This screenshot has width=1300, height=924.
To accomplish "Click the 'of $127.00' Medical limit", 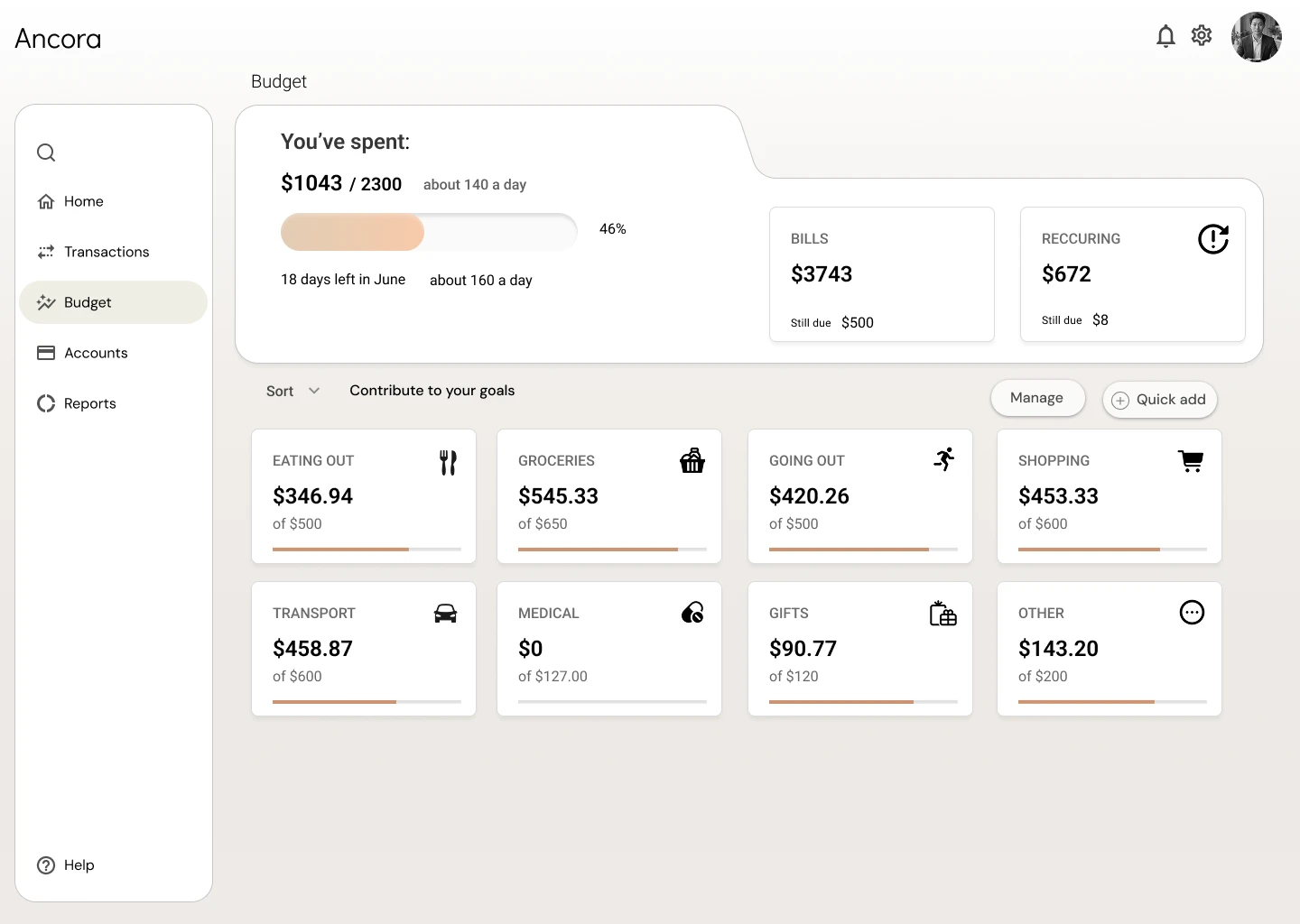I will (552, 677).
